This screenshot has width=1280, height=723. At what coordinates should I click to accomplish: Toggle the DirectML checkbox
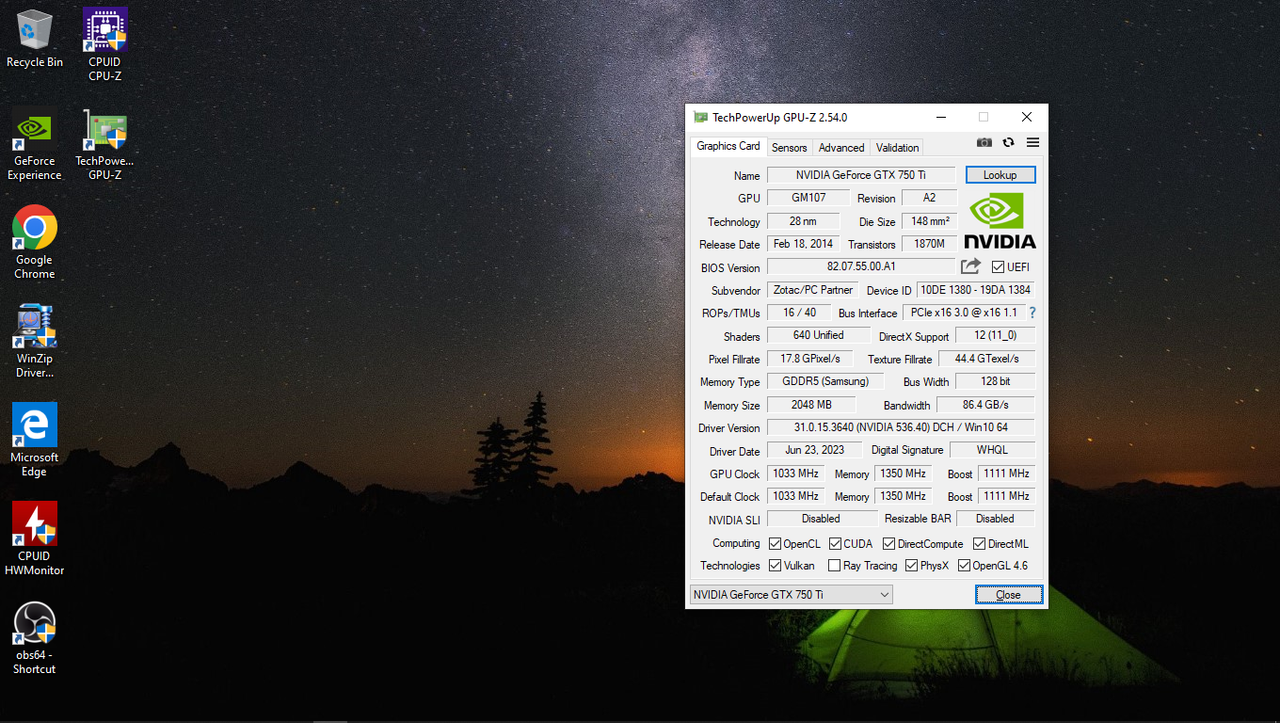tap(979, 544)
